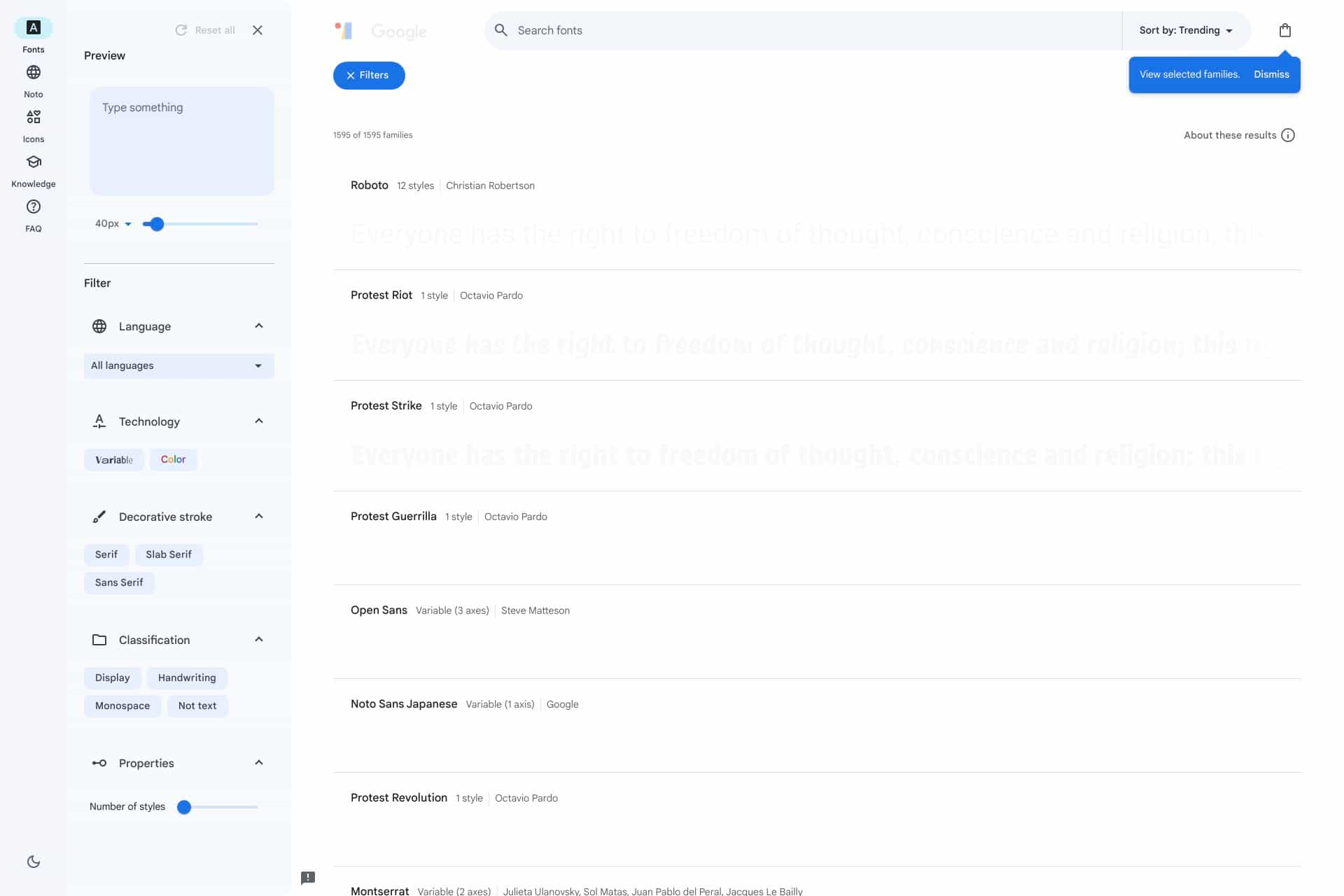This screenshot has height=896, width=1344.
Task: Open the Protest Revolution font family
Action: 399,798
